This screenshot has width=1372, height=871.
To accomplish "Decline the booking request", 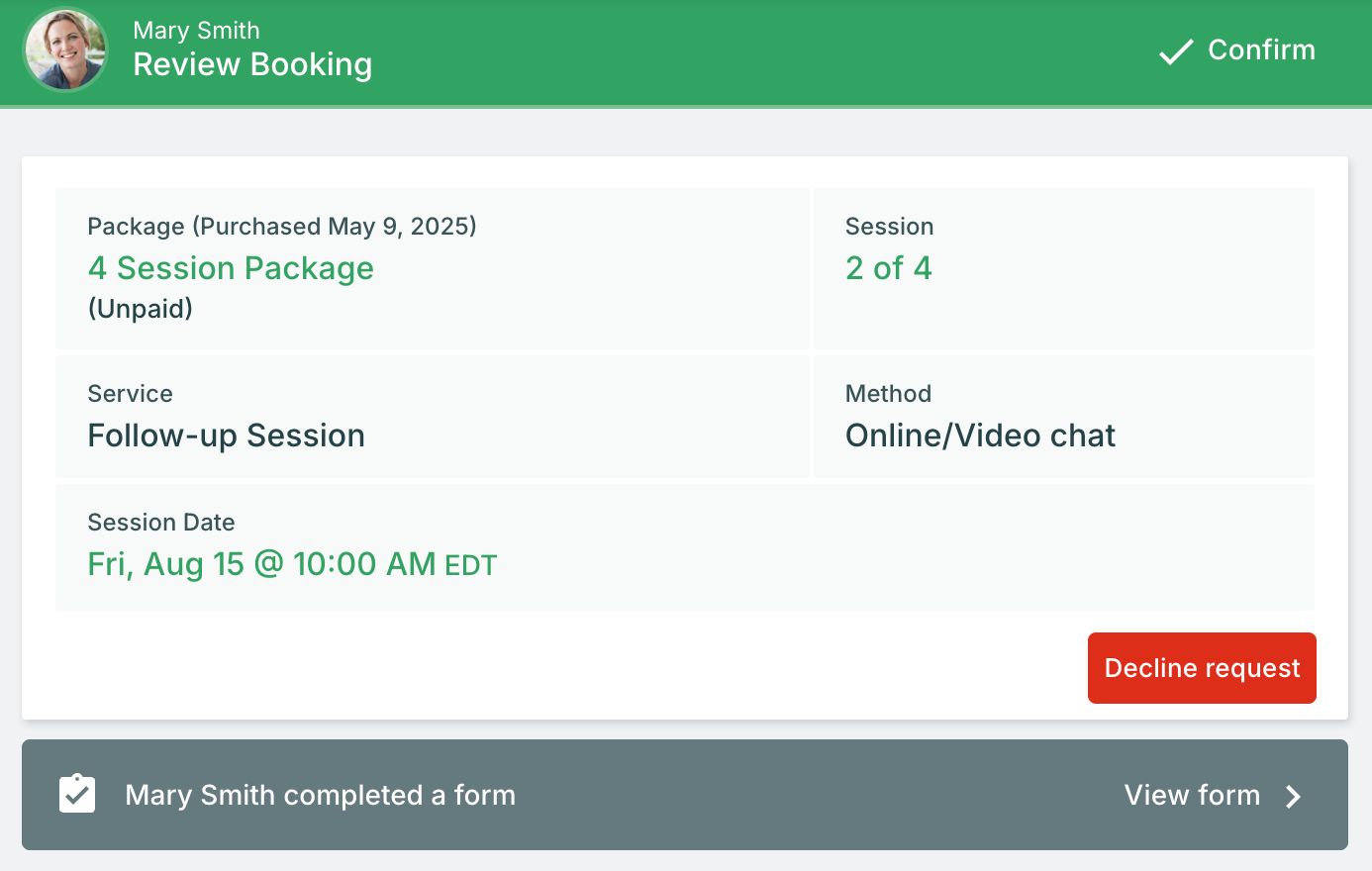I will (x=1202, y=668).
